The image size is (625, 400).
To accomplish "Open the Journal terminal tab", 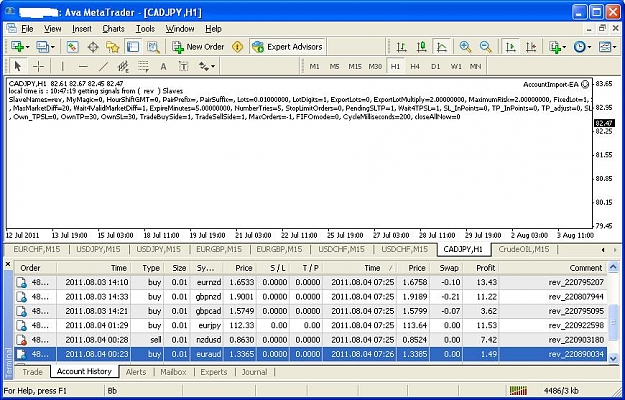I will 254,372.
